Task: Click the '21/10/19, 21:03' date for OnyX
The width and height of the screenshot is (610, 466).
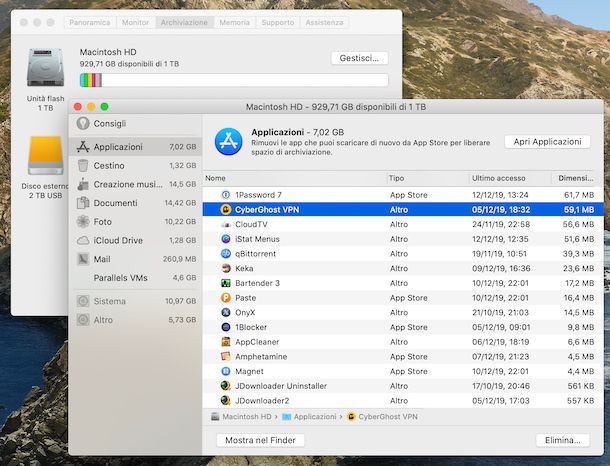Action: tap(500, 312)
